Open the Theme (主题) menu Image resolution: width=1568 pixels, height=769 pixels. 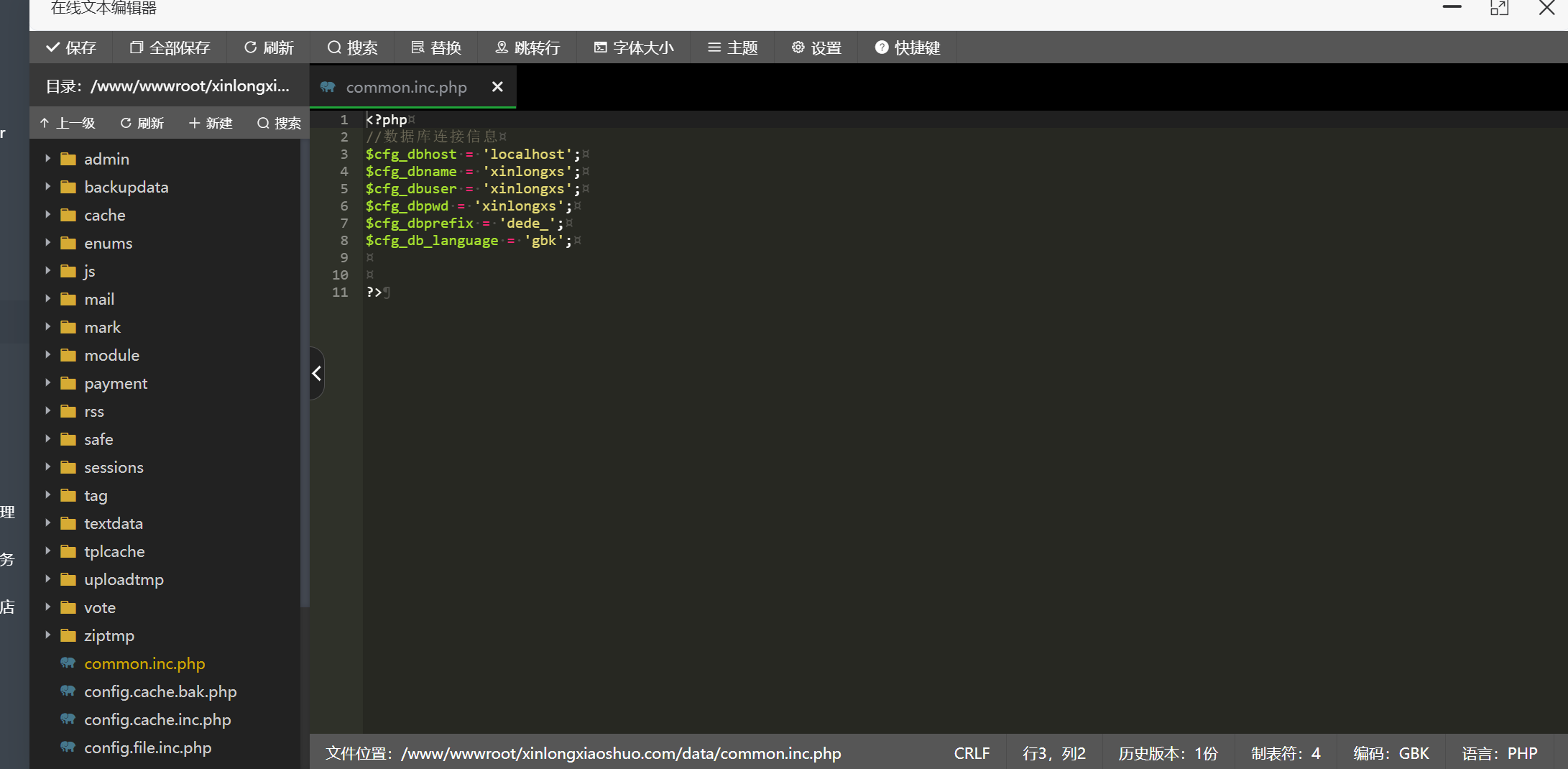(x=733, y=47)
